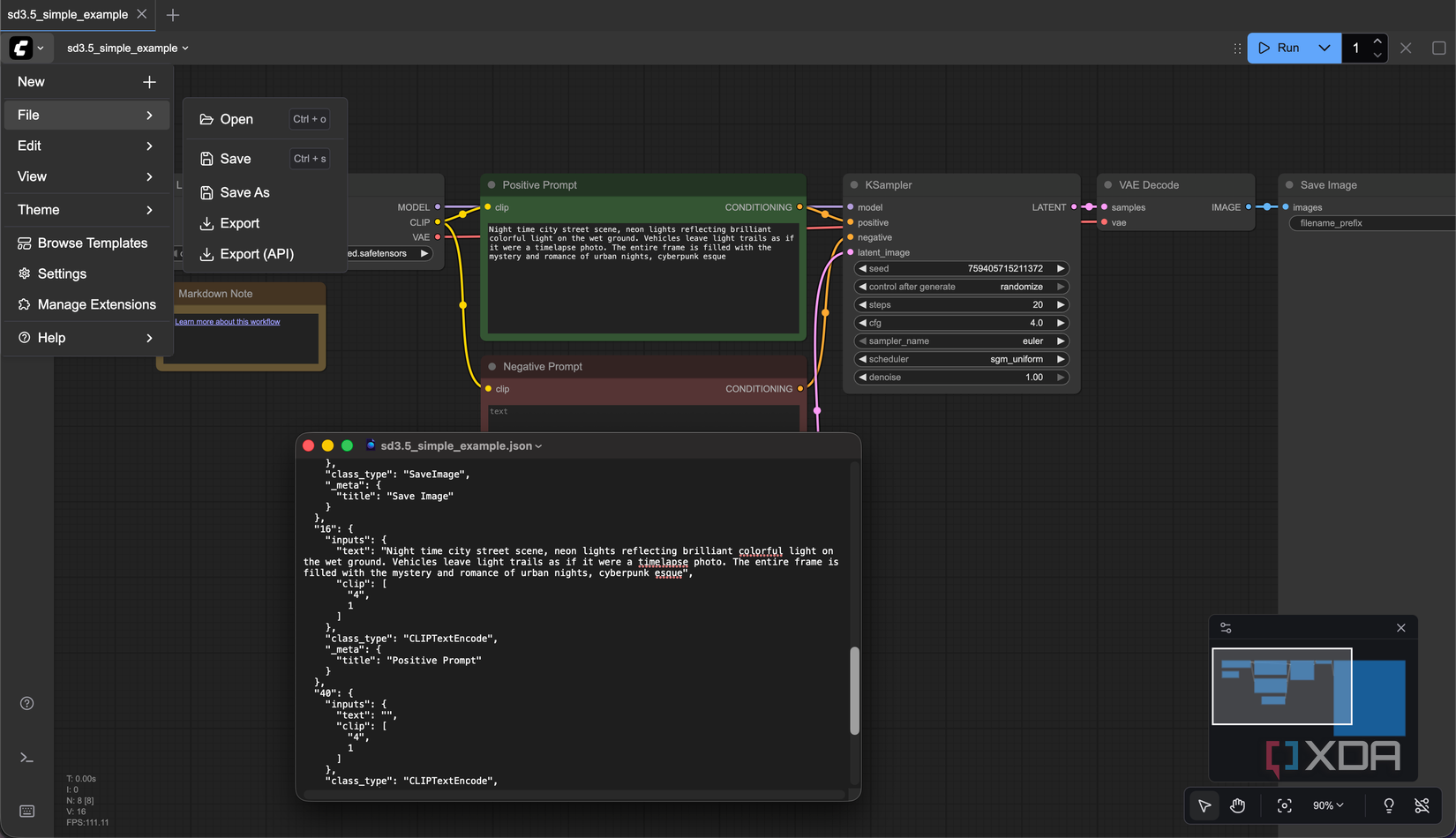Screen dimensions: 1456x838
Task: Click the fit view icon
Action: [1285, 805]
